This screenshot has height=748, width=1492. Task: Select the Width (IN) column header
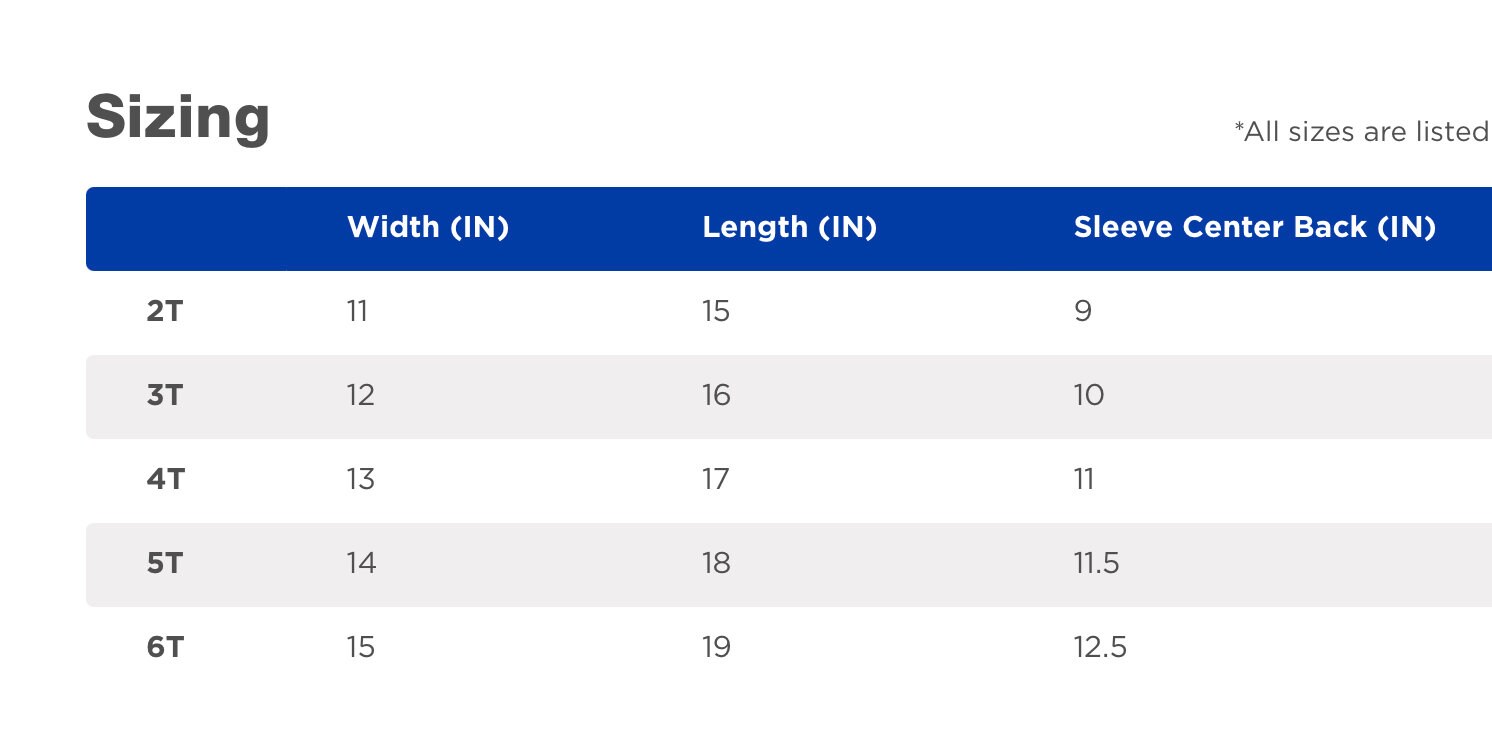[x=428, y=228]
